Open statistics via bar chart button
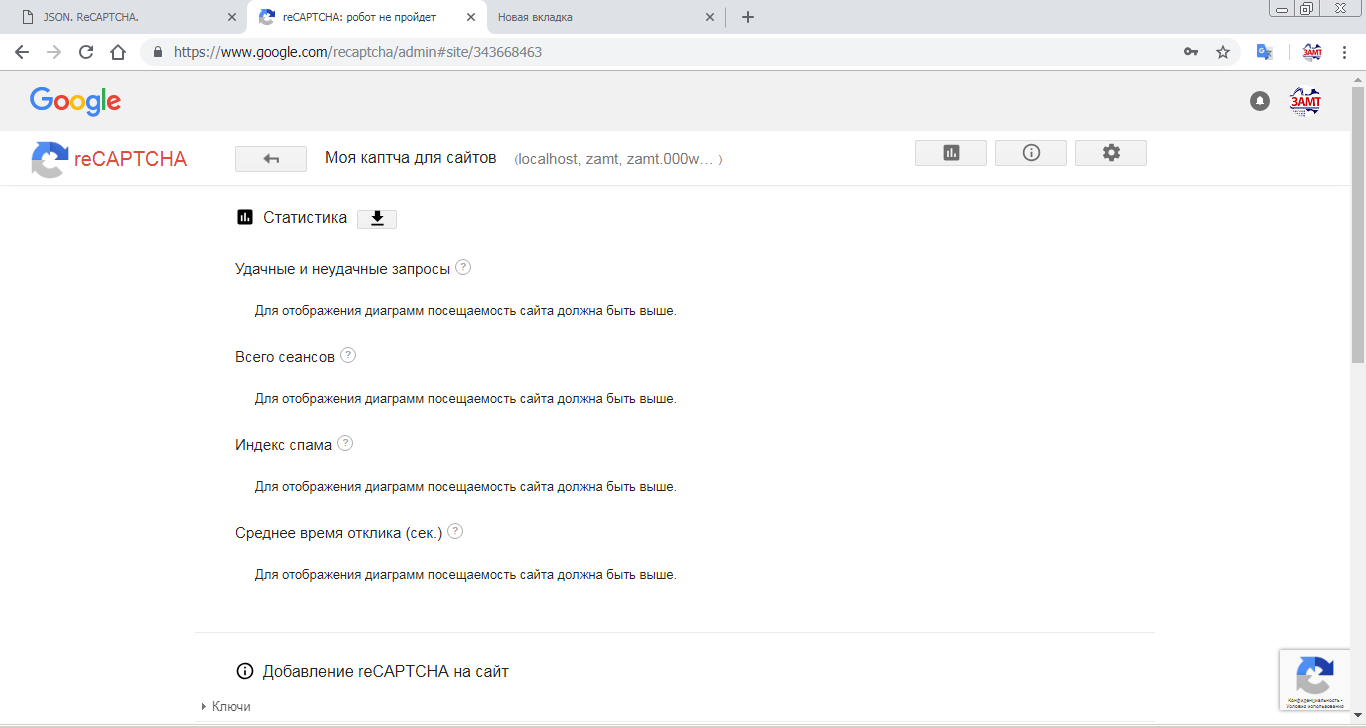Screen dimensions: 1366x728 [x=951, y=153]
